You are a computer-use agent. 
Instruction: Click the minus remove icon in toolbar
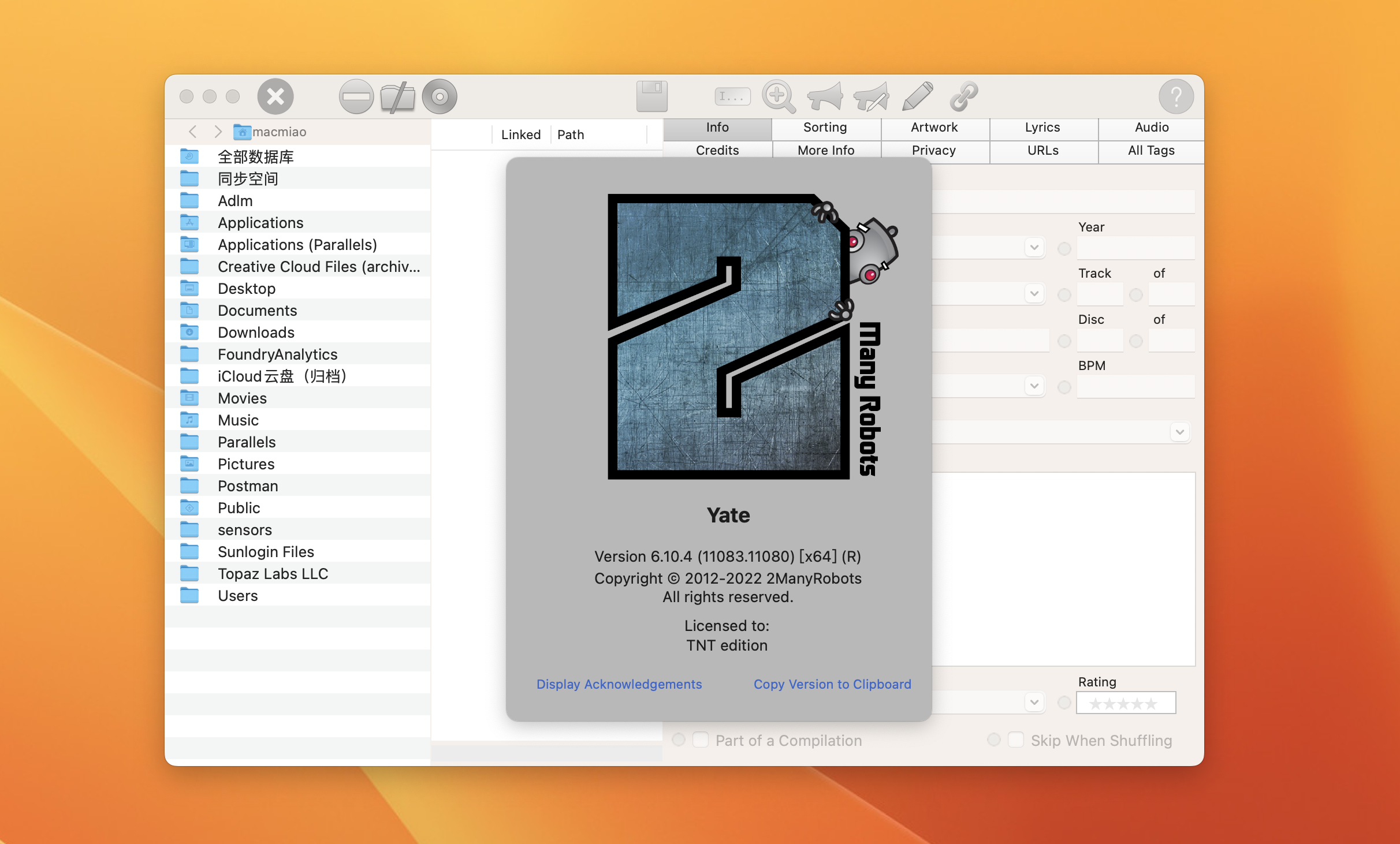point(356,96)
